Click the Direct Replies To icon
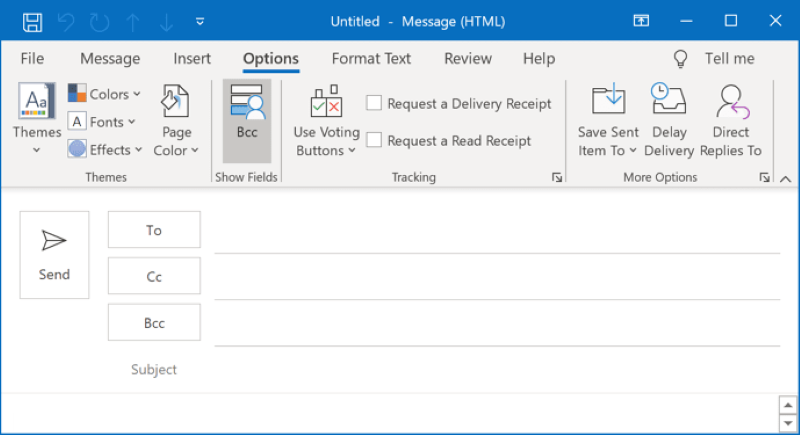 [731, 102]
